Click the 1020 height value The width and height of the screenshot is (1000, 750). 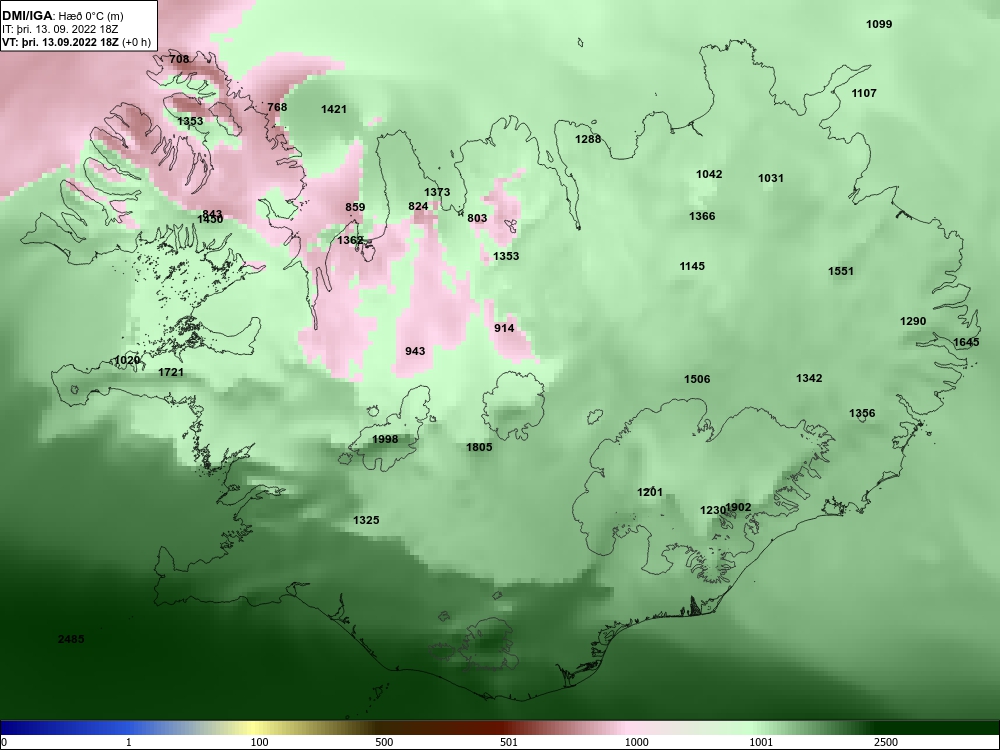click(x=127, y=360)
